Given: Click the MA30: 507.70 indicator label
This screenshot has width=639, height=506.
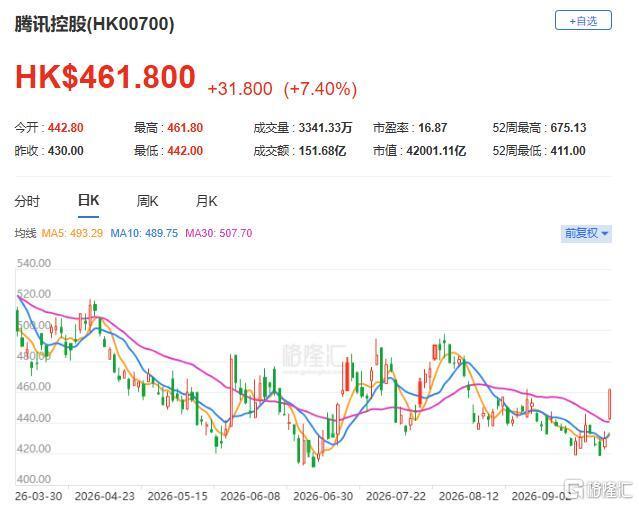Looking at the screenshot, I should pos(219,233).
